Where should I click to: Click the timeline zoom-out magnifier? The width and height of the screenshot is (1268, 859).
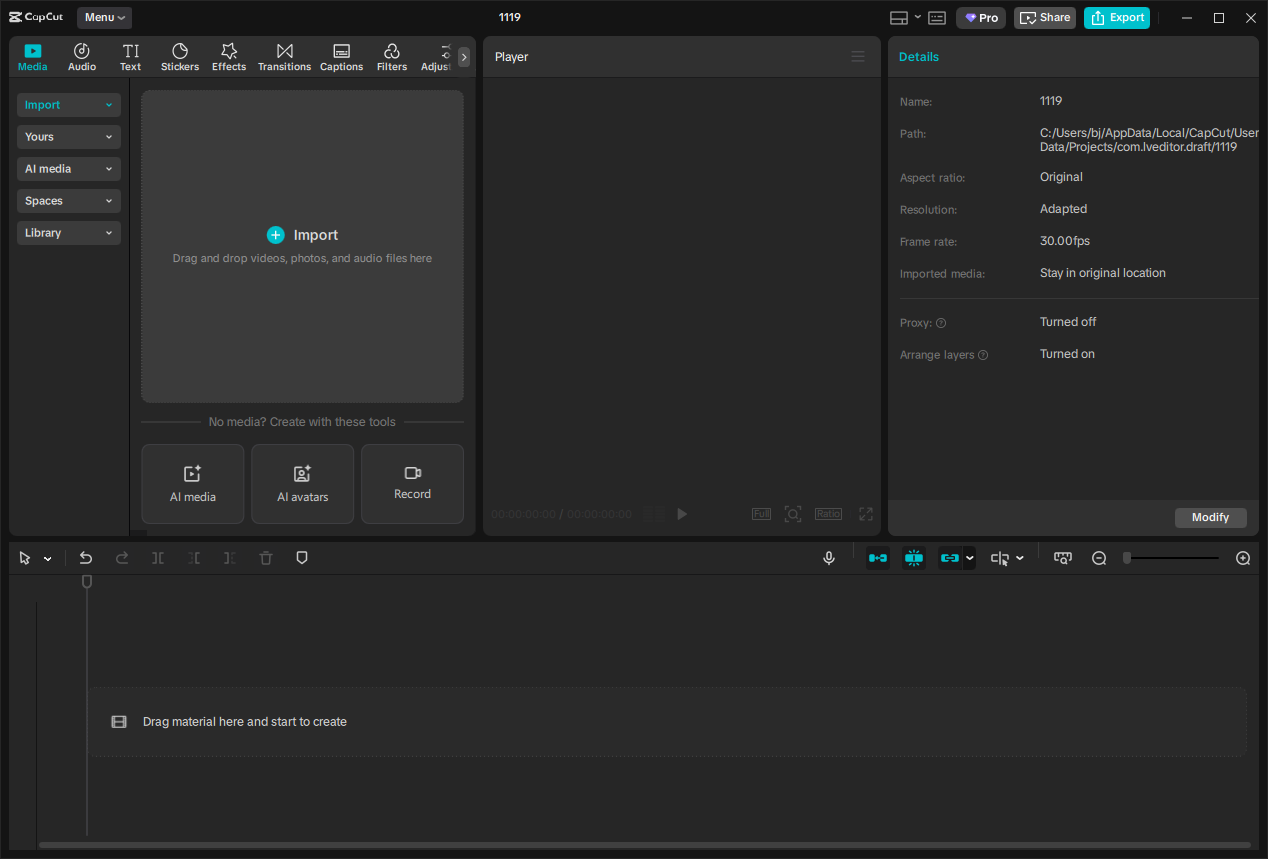[1099, 557]
